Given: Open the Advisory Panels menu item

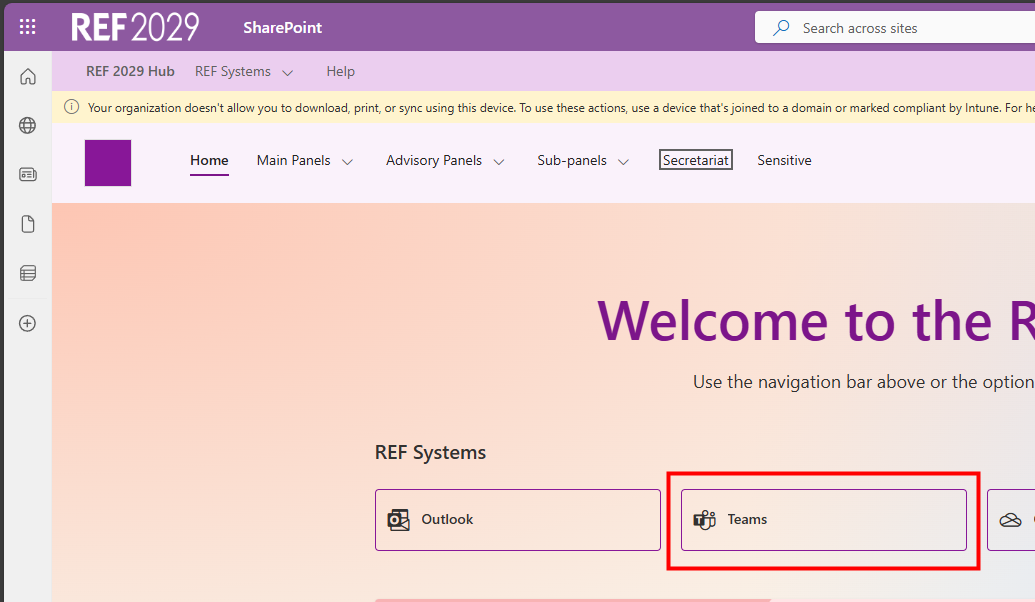Looking at the screenshot, I should click(434, 160).
